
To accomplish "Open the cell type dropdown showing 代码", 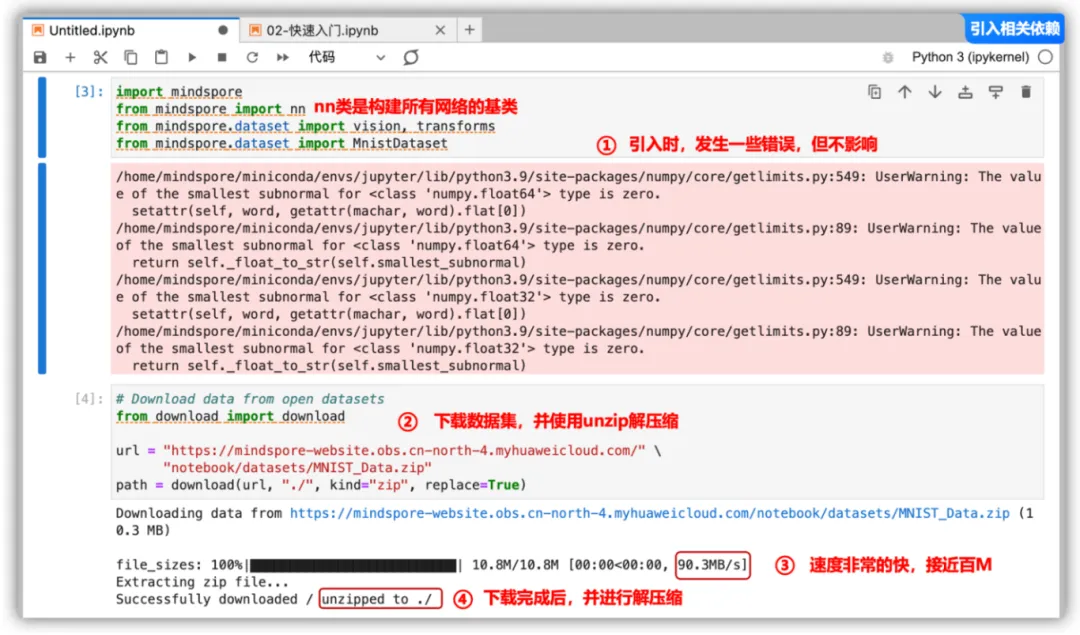I will pos(346,57).
